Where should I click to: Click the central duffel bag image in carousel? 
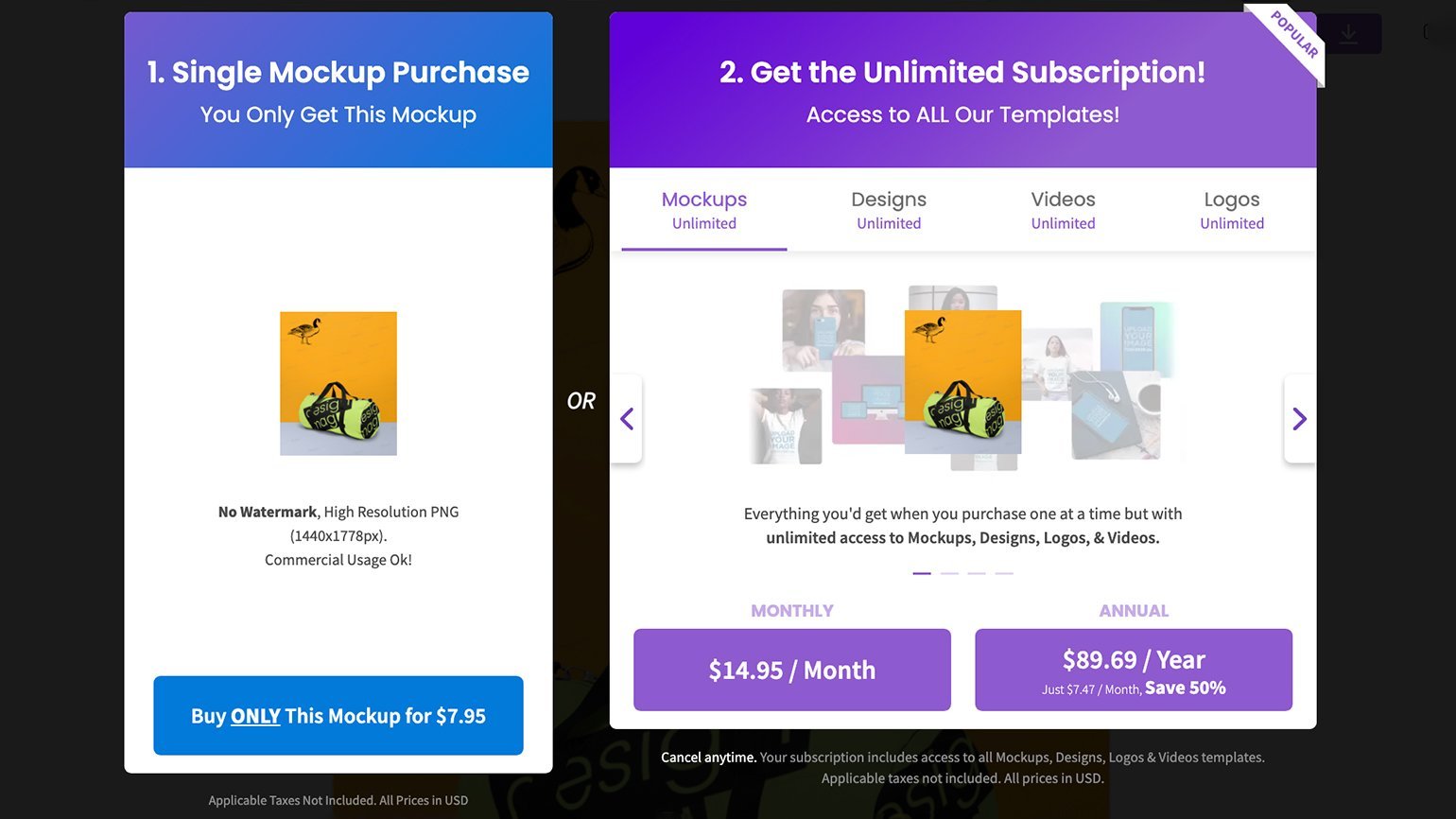tap(962, 383)
